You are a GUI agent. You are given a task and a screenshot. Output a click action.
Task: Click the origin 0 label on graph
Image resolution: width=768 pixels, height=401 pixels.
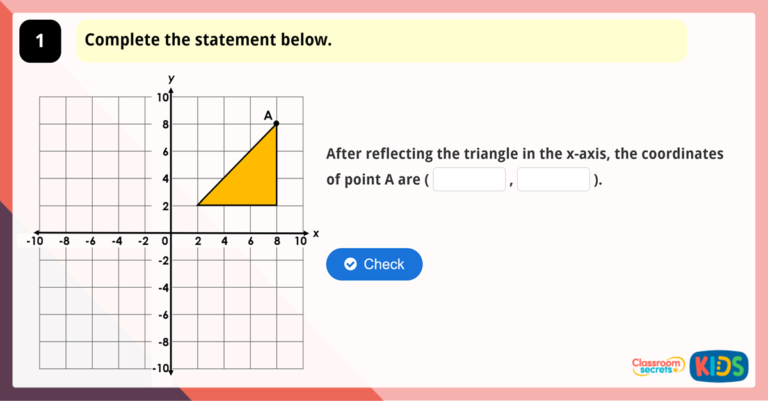coord(165,241)
